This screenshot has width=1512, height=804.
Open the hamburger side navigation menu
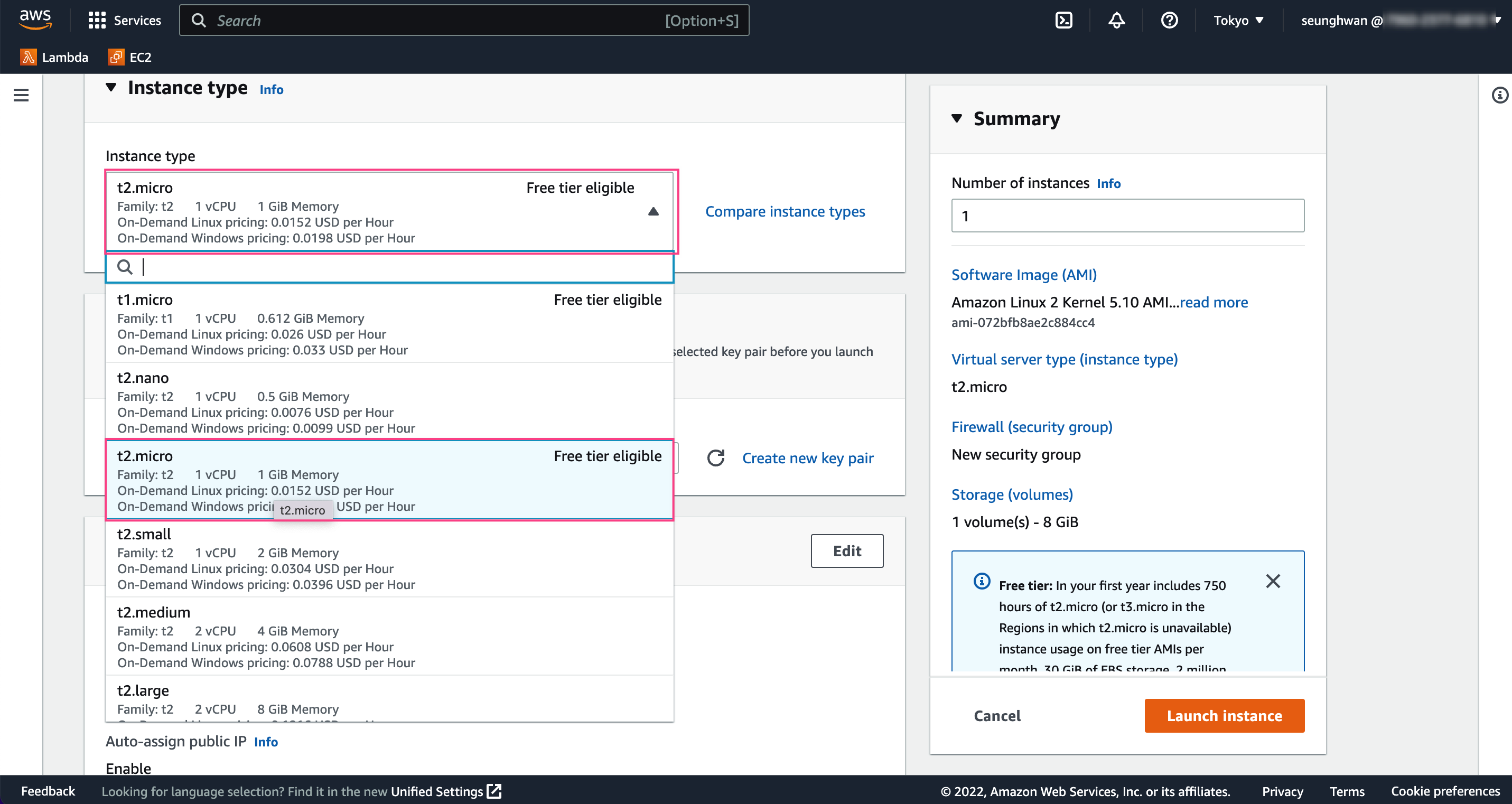(21, 95)
